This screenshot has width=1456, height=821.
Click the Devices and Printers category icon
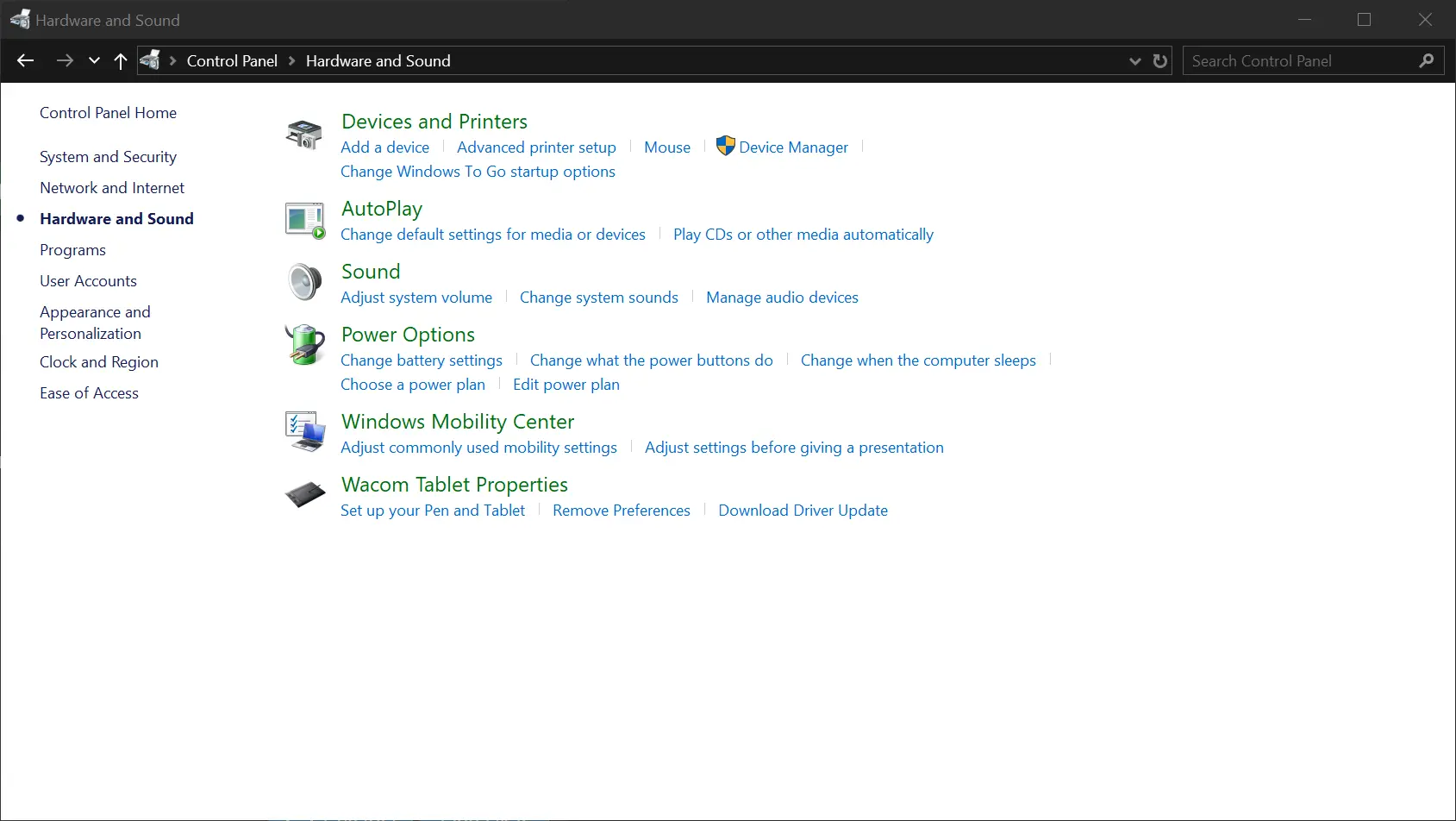tap(304, 135)
